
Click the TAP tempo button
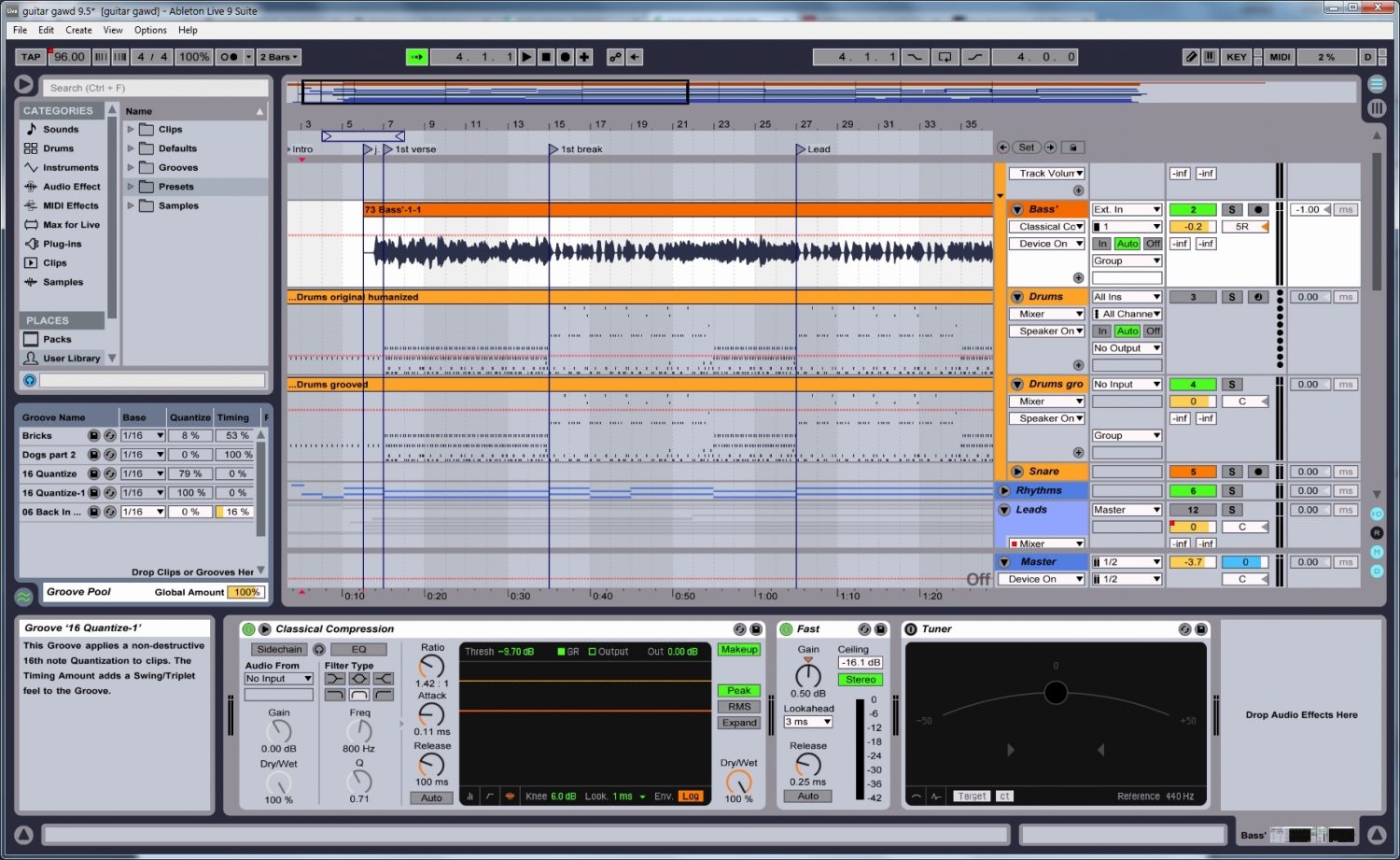(31, 57)
